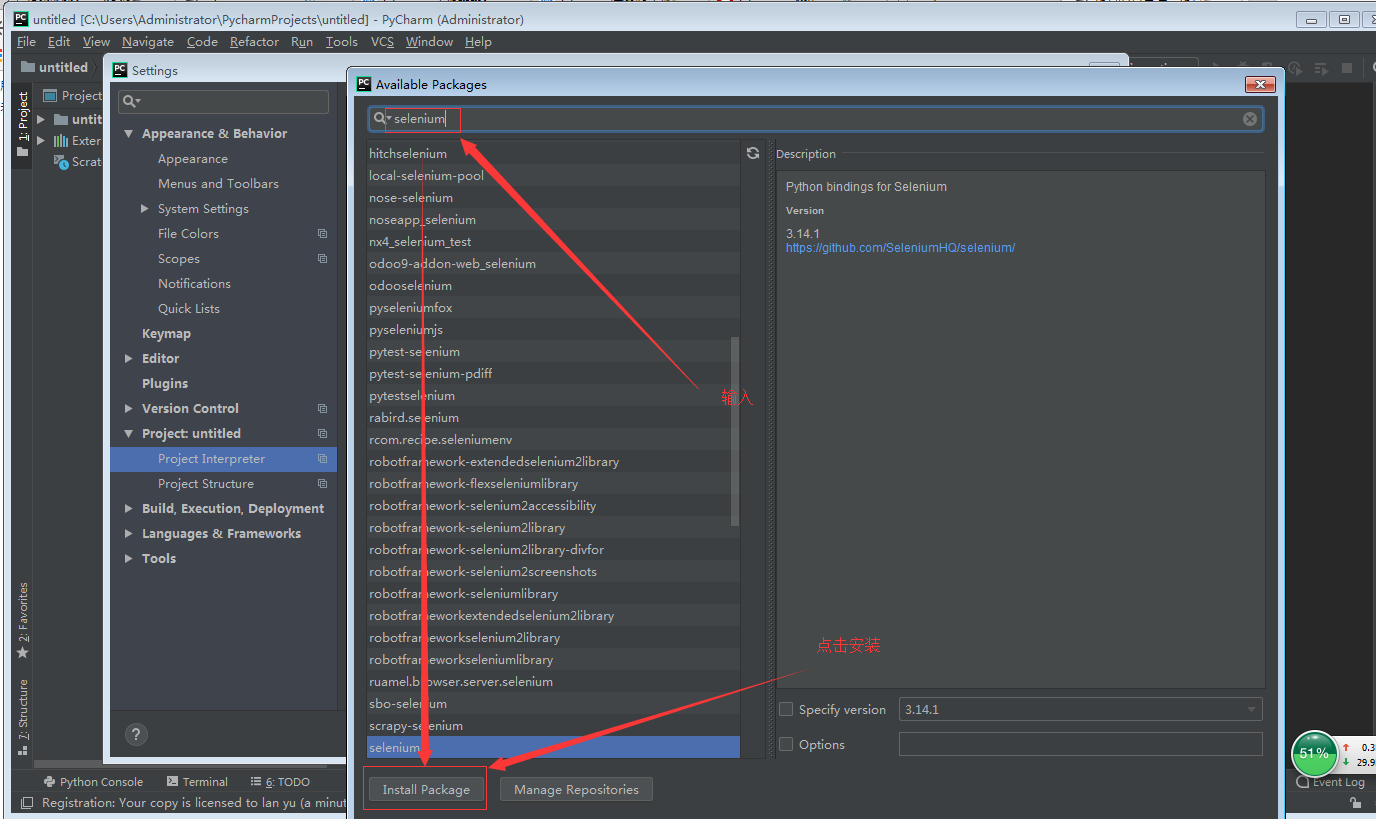1376x819 pixels.
Task: Open the help question mark button in Settings
Action: click(137, 734)
